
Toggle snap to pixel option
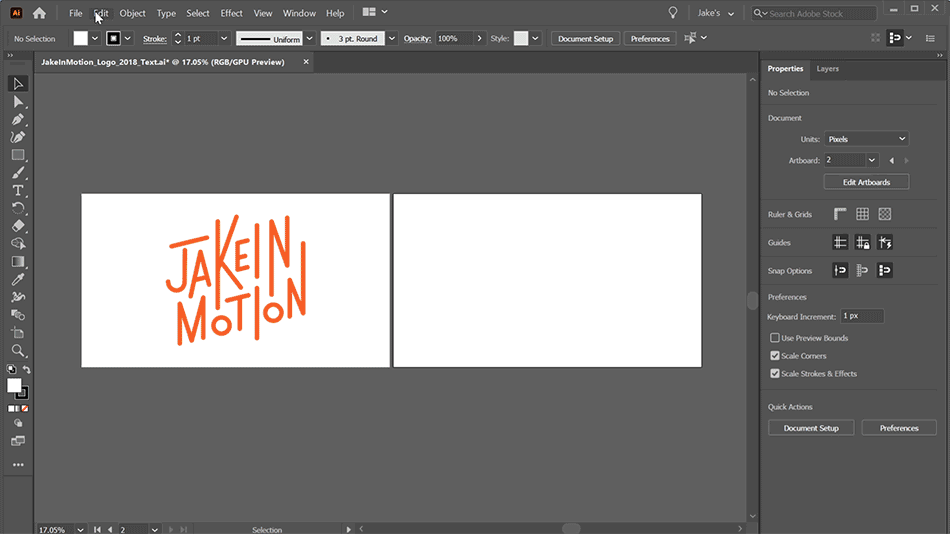(885, 270)
